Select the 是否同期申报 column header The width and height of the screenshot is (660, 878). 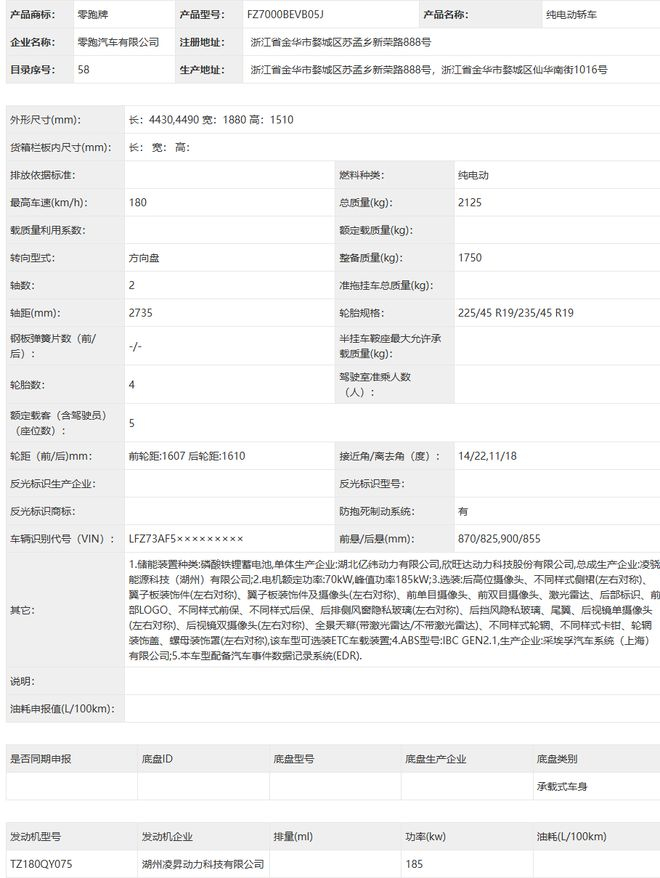pyautogui.click(x=41, y=759)
